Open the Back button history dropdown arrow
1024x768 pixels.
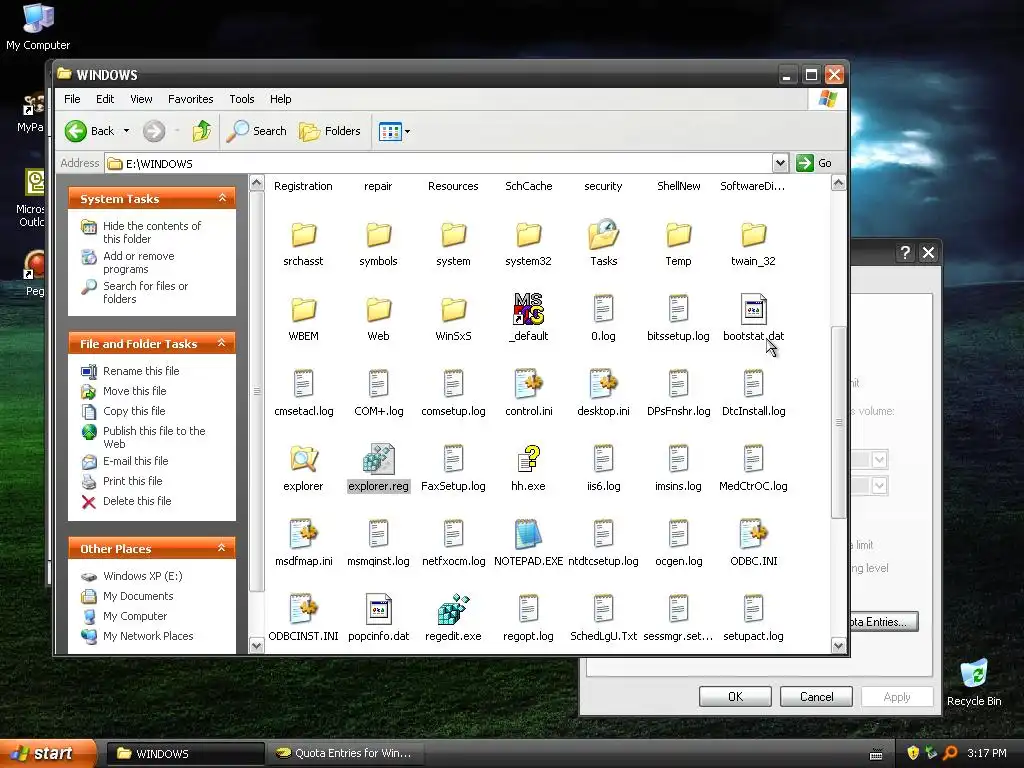[126, 131]
